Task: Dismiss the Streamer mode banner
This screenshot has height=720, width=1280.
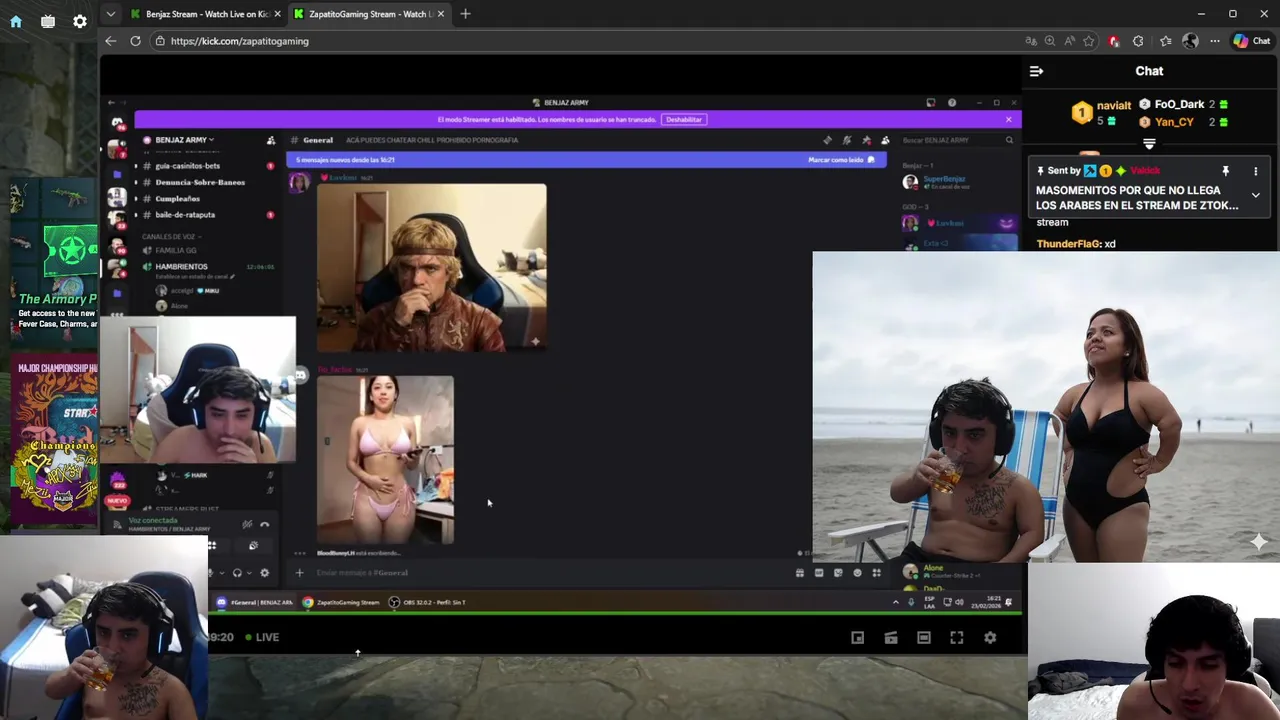Action: pos(1008,119)
